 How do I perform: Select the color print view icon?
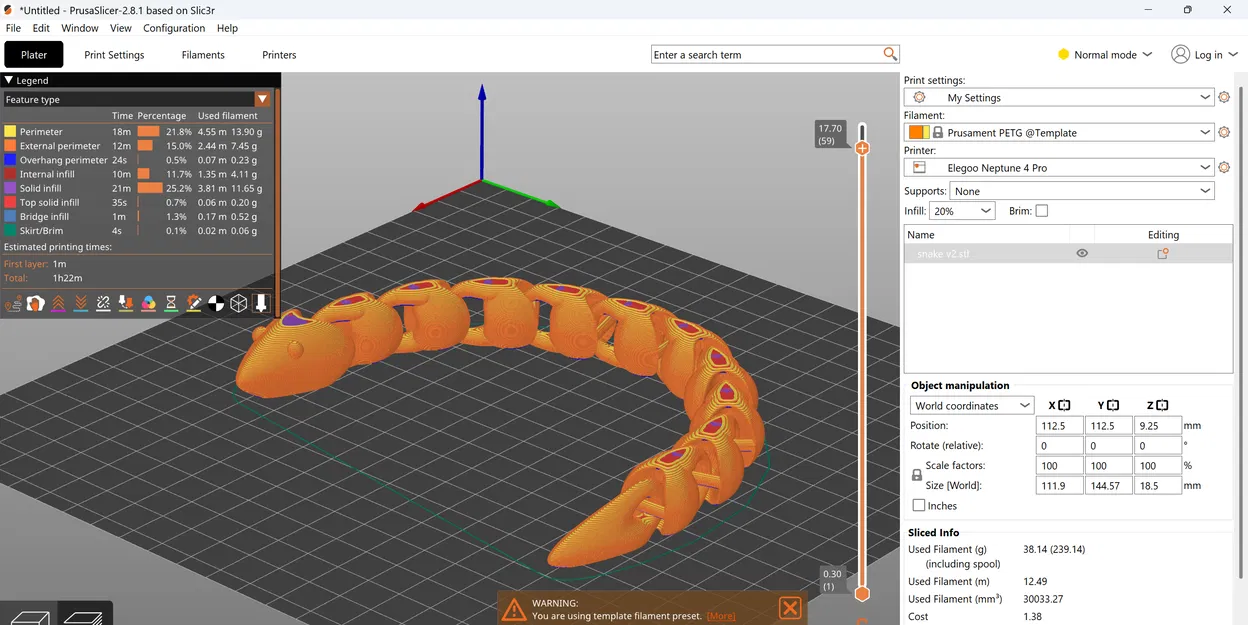(x=148, y=303)
